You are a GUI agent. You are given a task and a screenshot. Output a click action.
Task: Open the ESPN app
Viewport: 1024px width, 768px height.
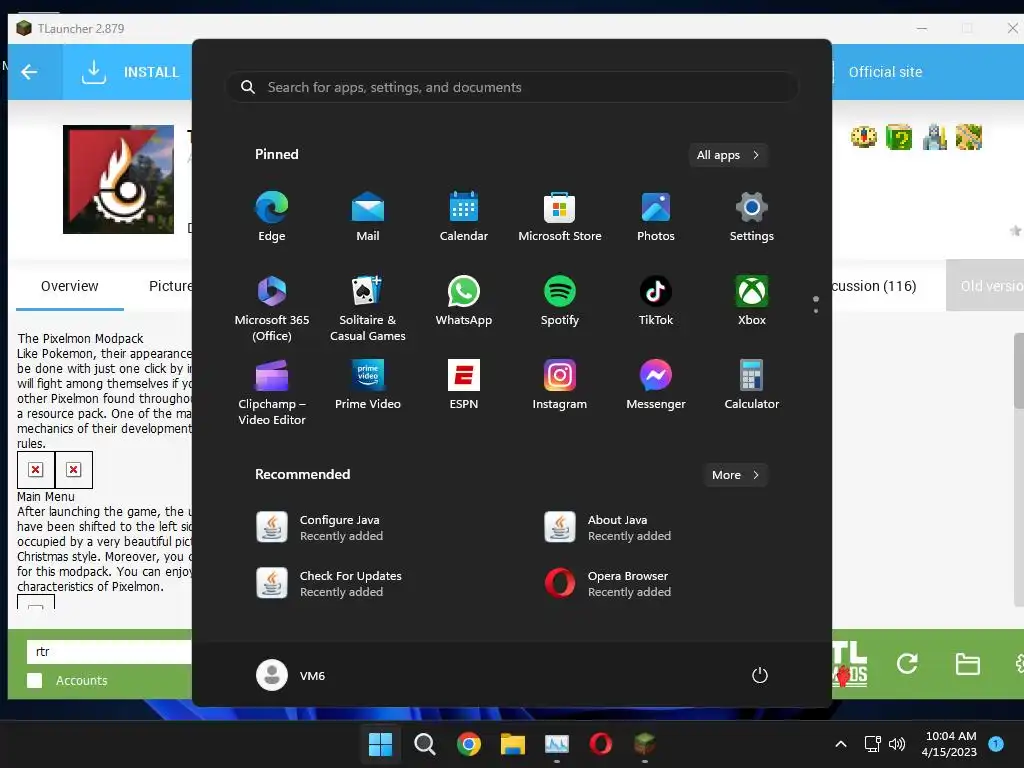click(x=464, y=385)
